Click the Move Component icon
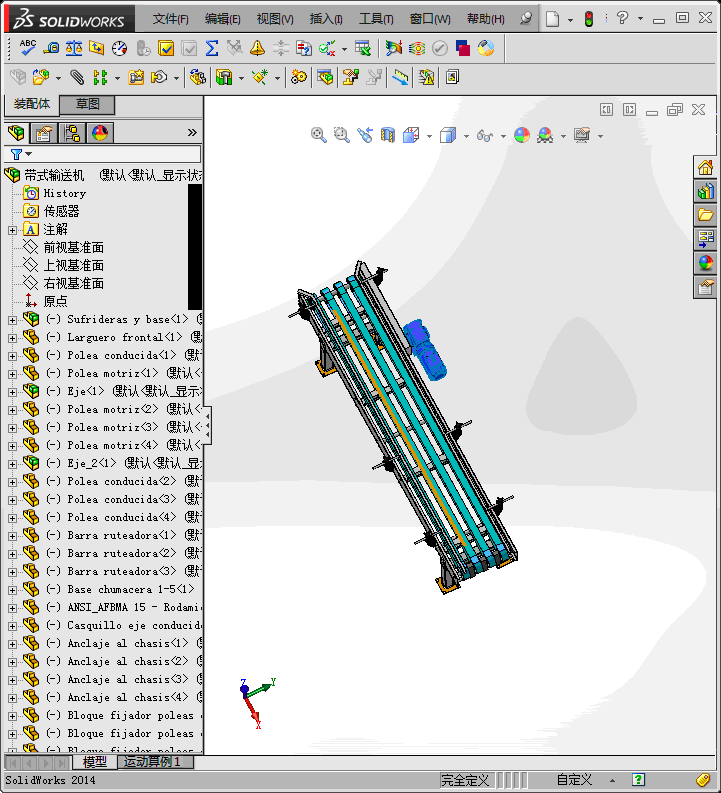This screenshot has width=721, height=793. point(159,77)
